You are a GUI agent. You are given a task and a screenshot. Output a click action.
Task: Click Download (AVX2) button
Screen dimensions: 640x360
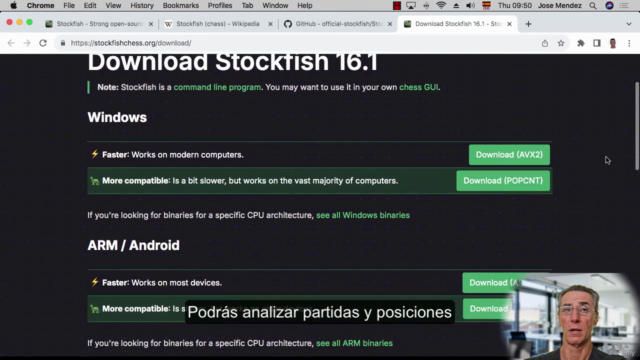click(509, 155)
